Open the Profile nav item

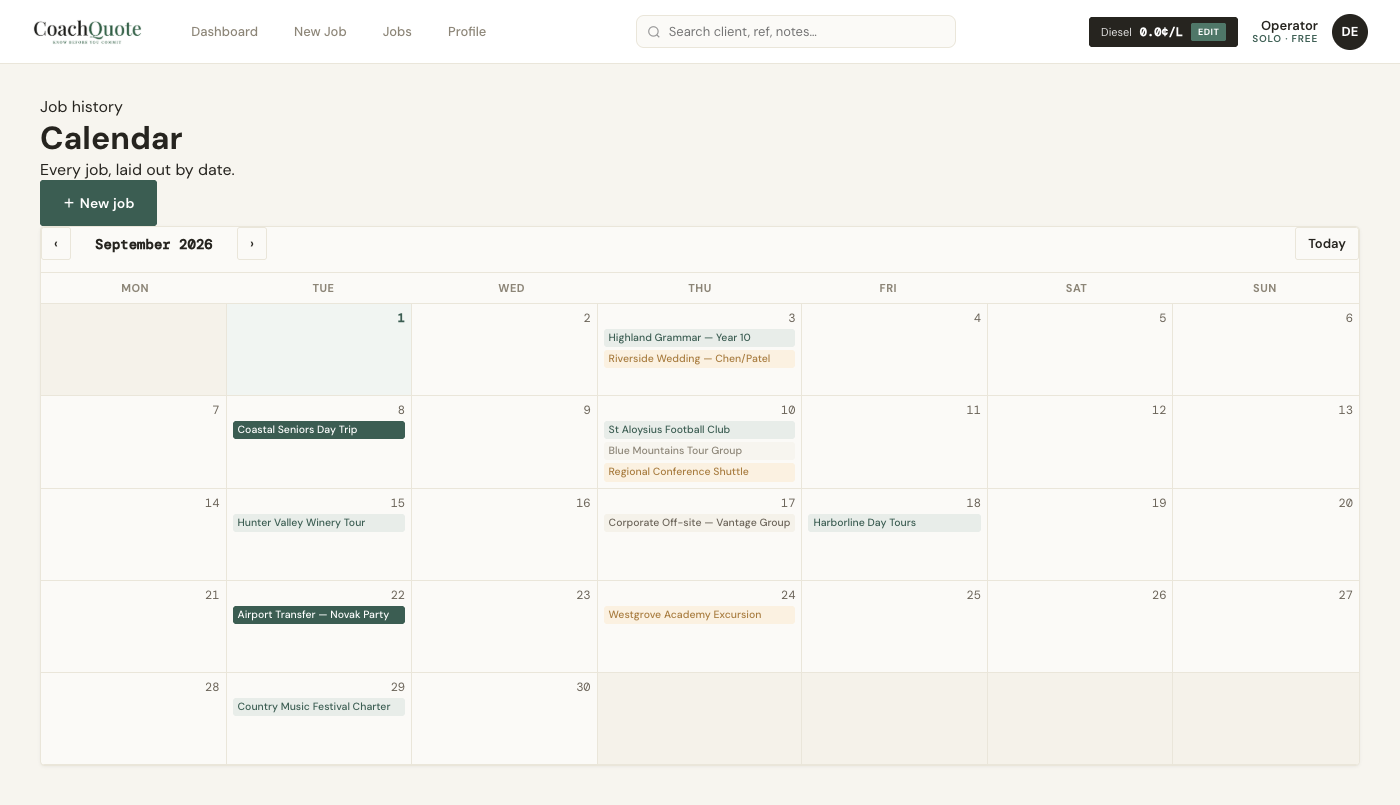(x=467, y=32)
